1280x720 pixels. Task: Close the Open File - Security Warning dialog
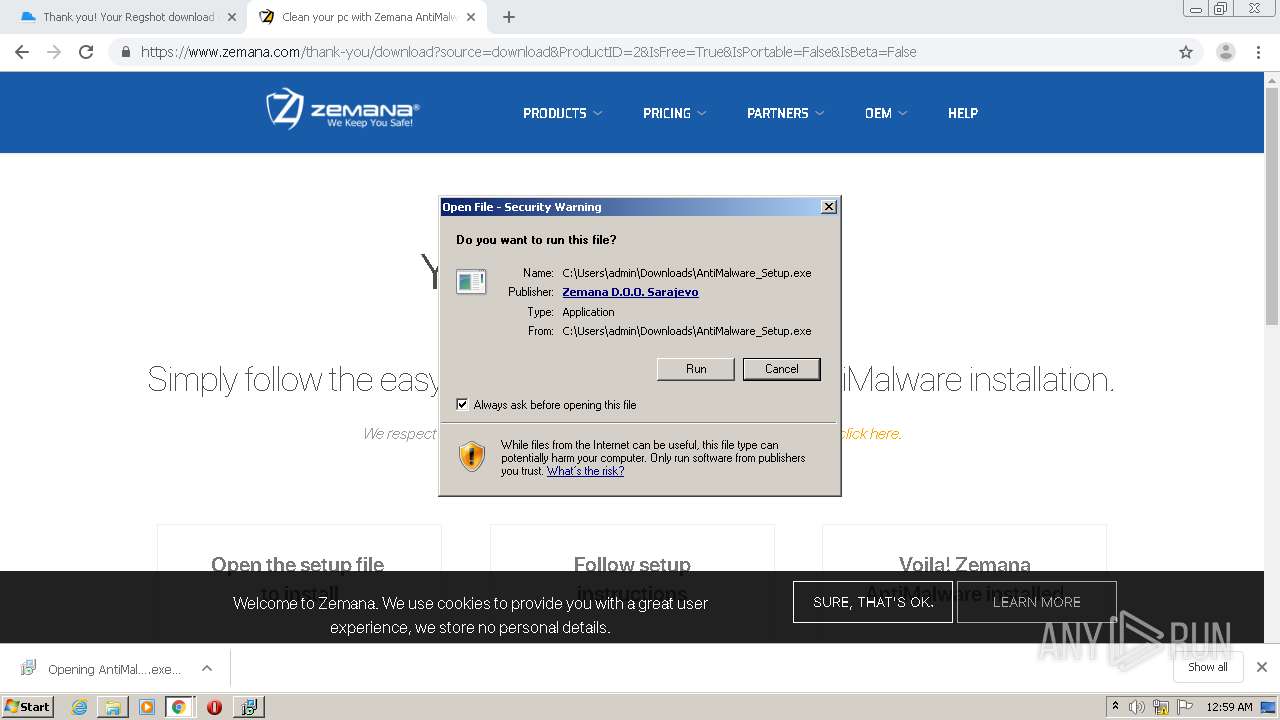coord(828,207)
